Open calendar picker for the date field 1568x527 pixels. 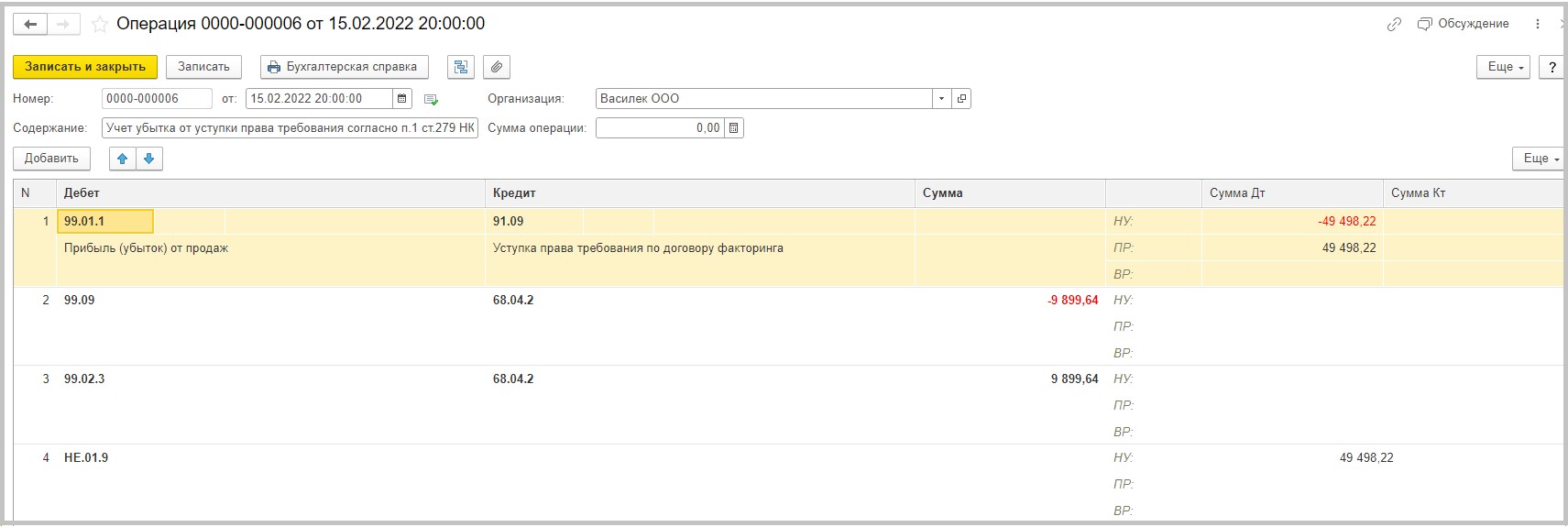(x=402, y=99)
